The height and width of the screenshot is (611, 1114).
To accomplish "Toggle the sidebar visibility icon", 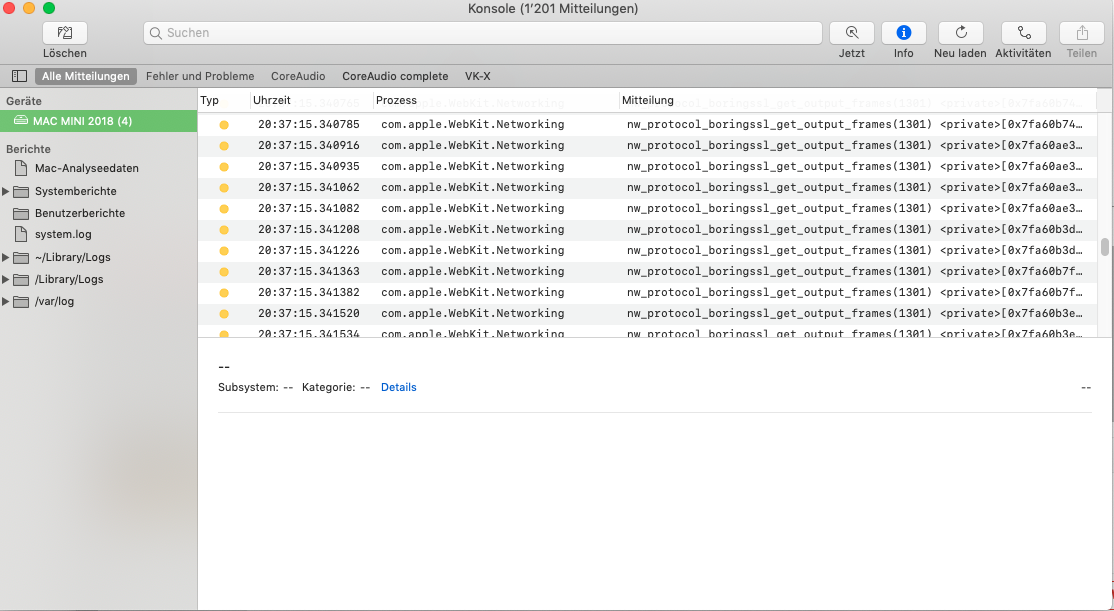I will point(20,76).
